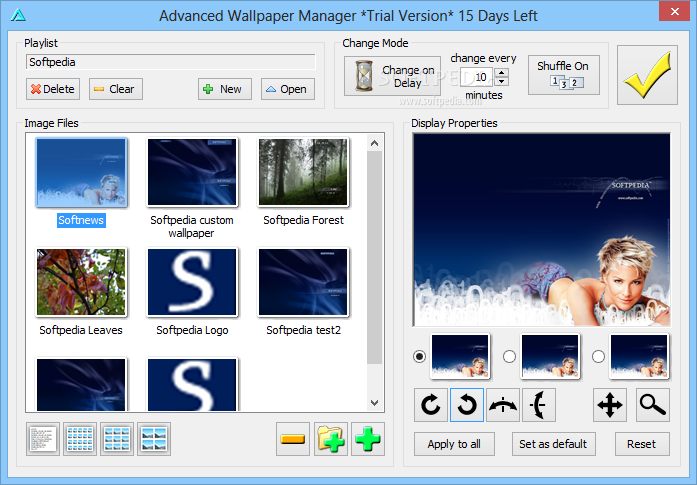697x485 pixels.
Task: Click the second display style preview thumbnail
Action: (x=550, y=357)
